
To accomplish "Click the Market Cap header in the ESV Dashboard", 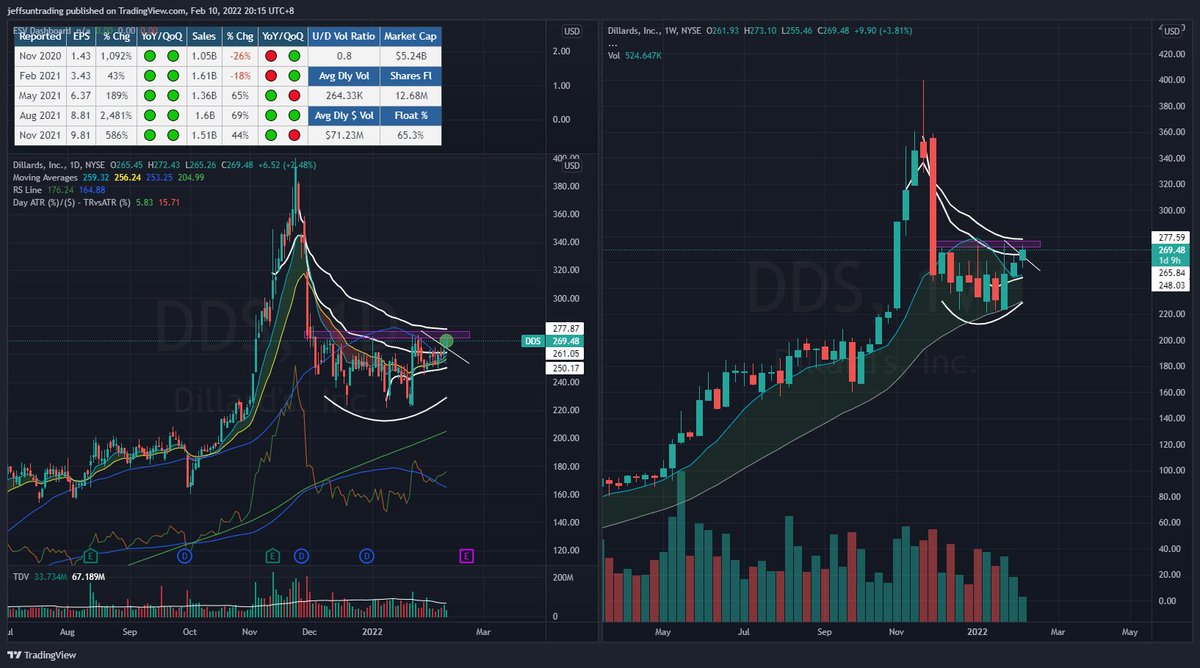I will click(x=410, y=36).
